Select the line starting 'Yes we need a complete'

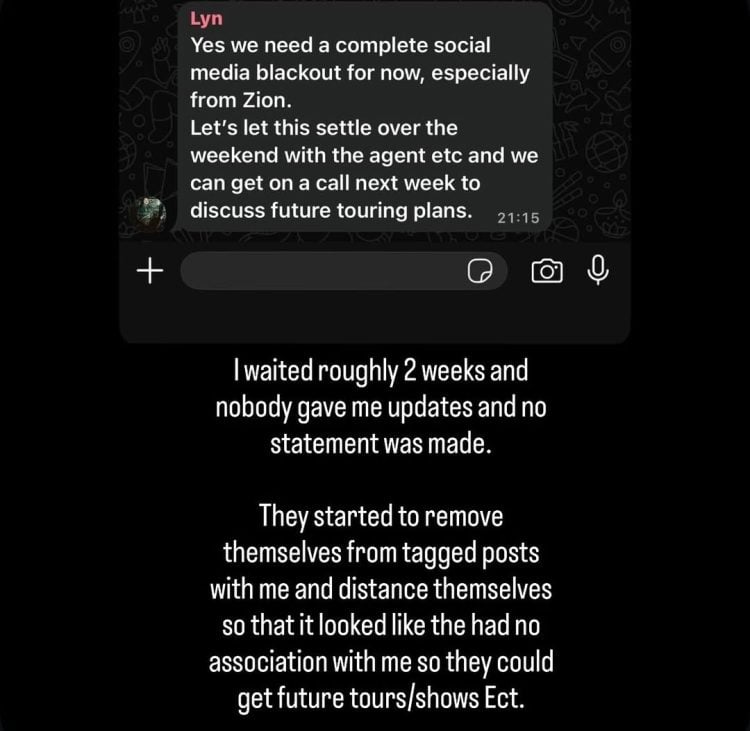[x=339, y=47]
